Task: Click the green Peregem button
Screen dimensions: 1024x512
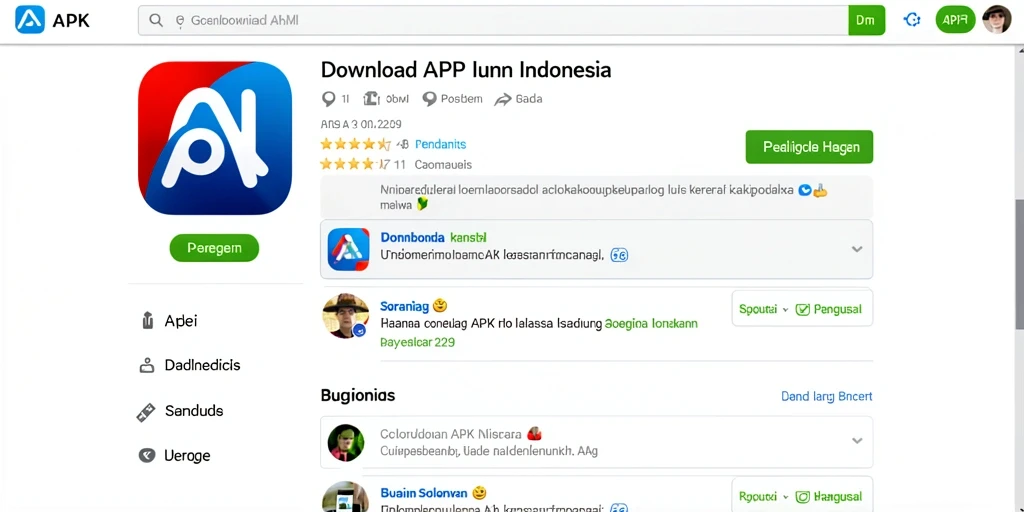Action: click(214, 248)
